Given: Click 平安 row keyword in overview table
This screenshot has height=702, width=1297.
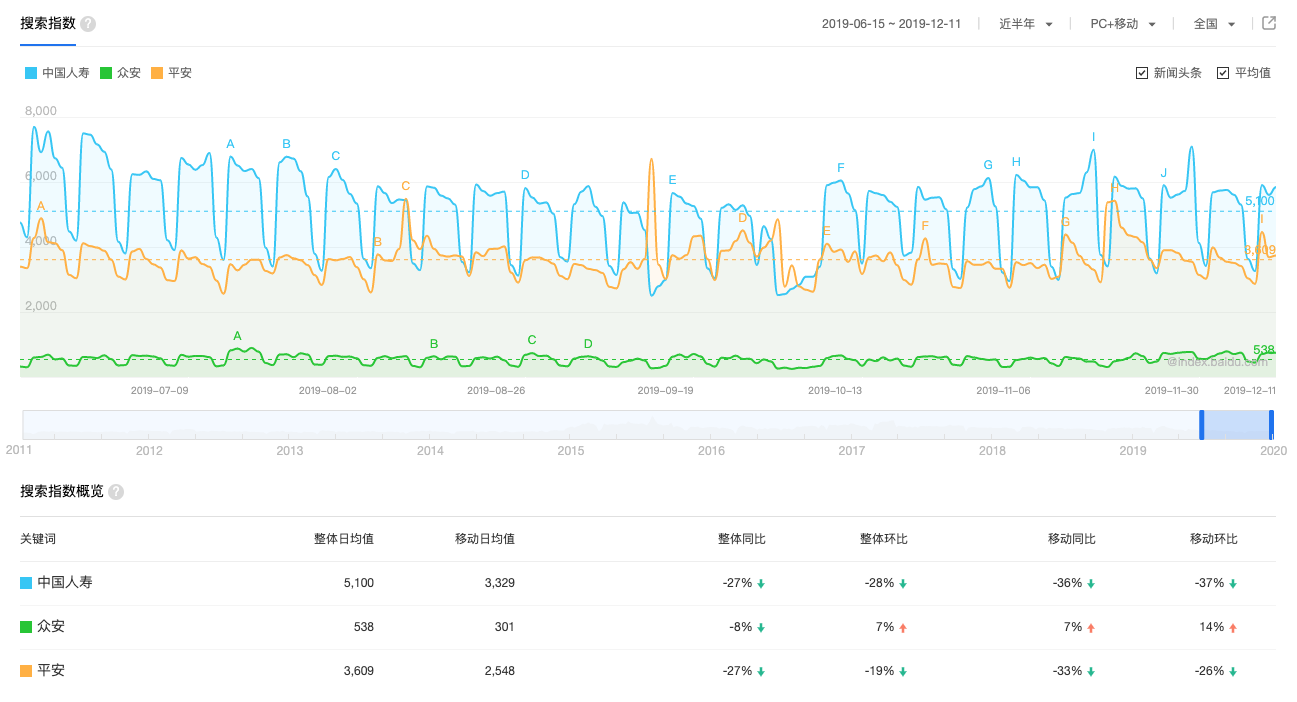Looking at the screenshot, I should click(x=51, y=671).
